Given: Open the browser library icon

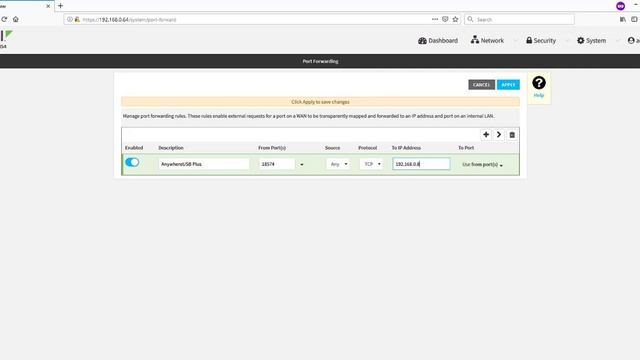Looking at the screenshot, I should 622,19.
